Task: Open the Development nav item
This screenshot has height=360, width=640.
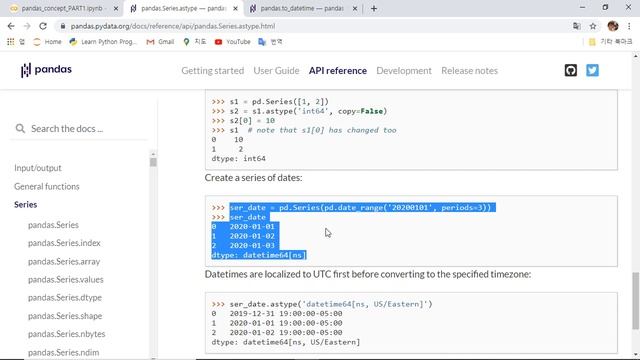Action: 404,71
